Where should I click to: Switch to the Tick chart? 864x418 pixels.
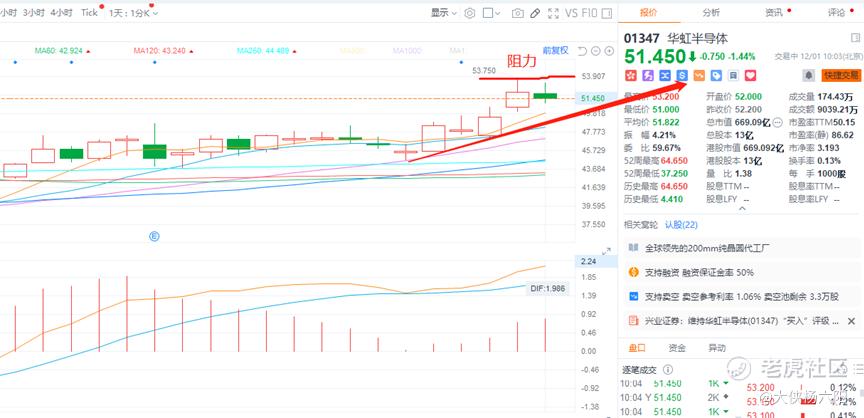[89, 13]
